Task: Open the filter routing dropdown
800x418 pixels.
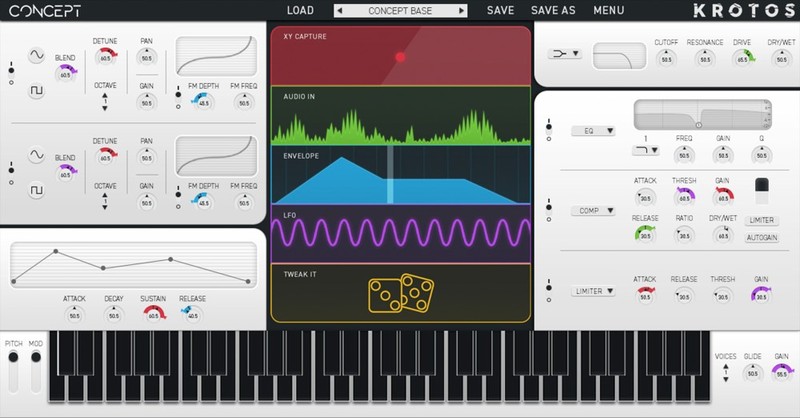Action: 565,53
